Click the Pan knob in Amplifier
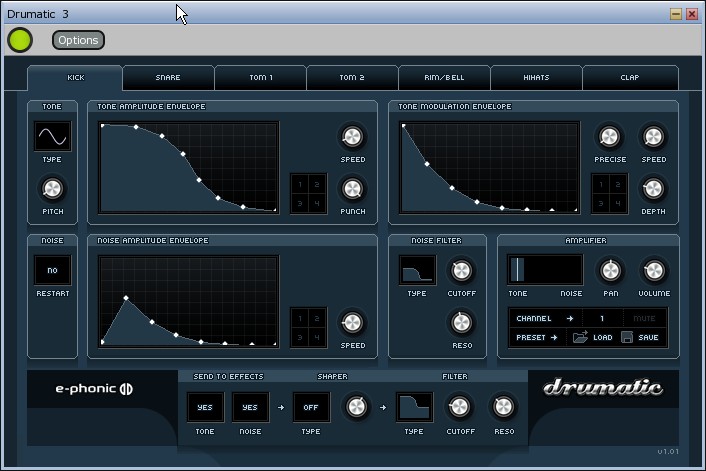 tap(611, 271)
